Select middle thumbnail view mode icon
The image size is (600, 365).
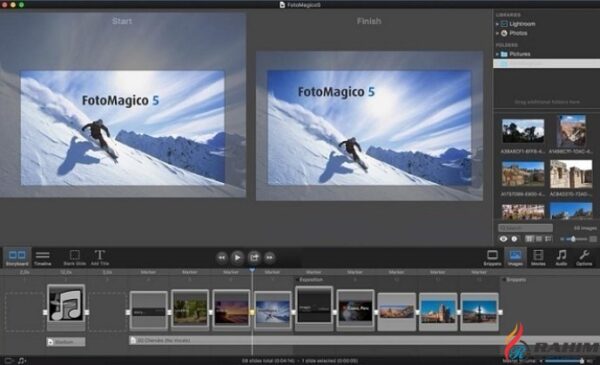click(539, 239)
